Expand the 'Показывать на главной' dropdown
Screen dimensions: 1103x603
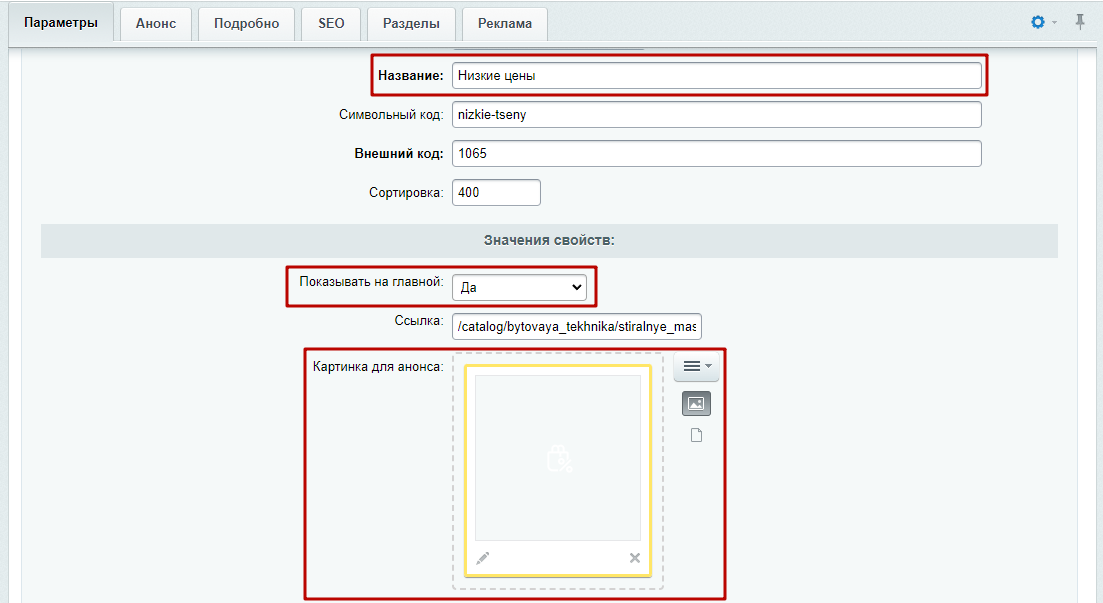(x=519, y=287)
